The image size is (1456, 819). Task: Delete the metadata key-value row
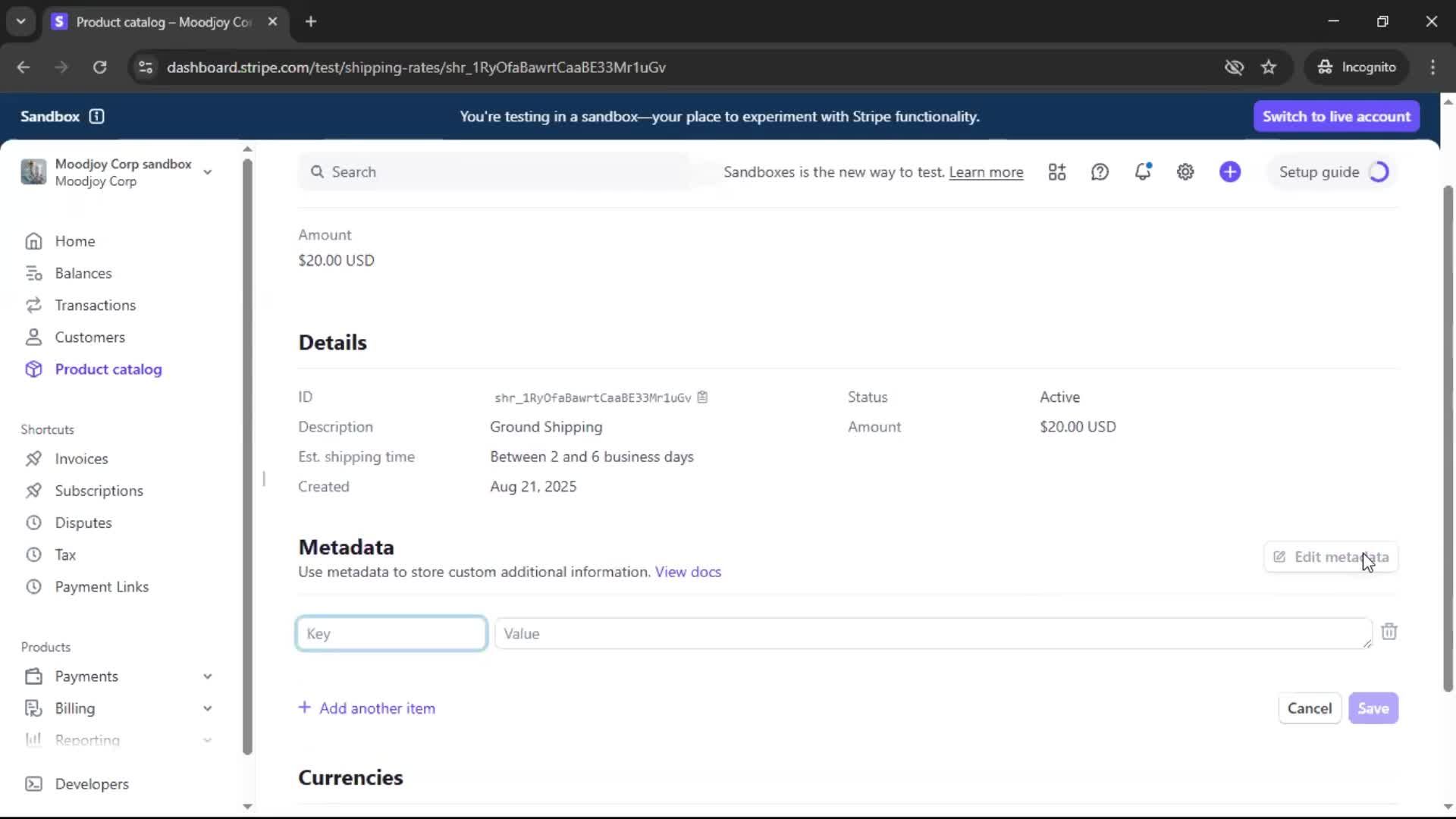point(1389,632)
